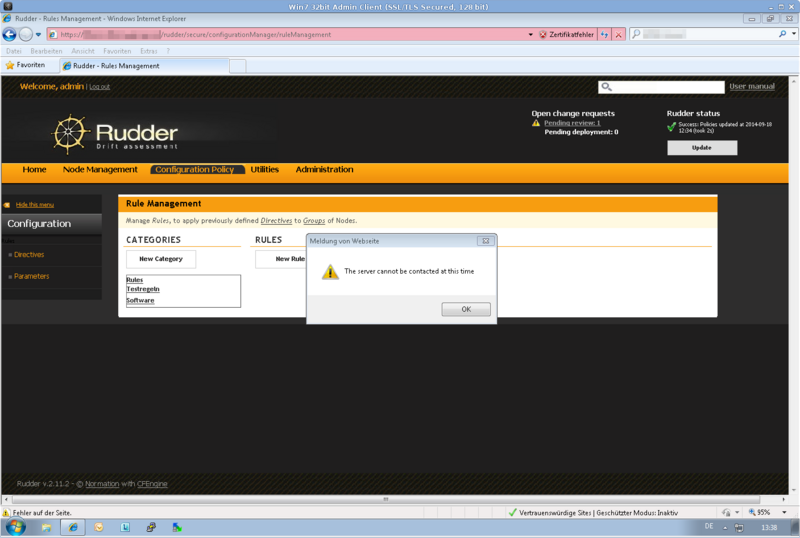Click the Rudder search field

(661, 87)
